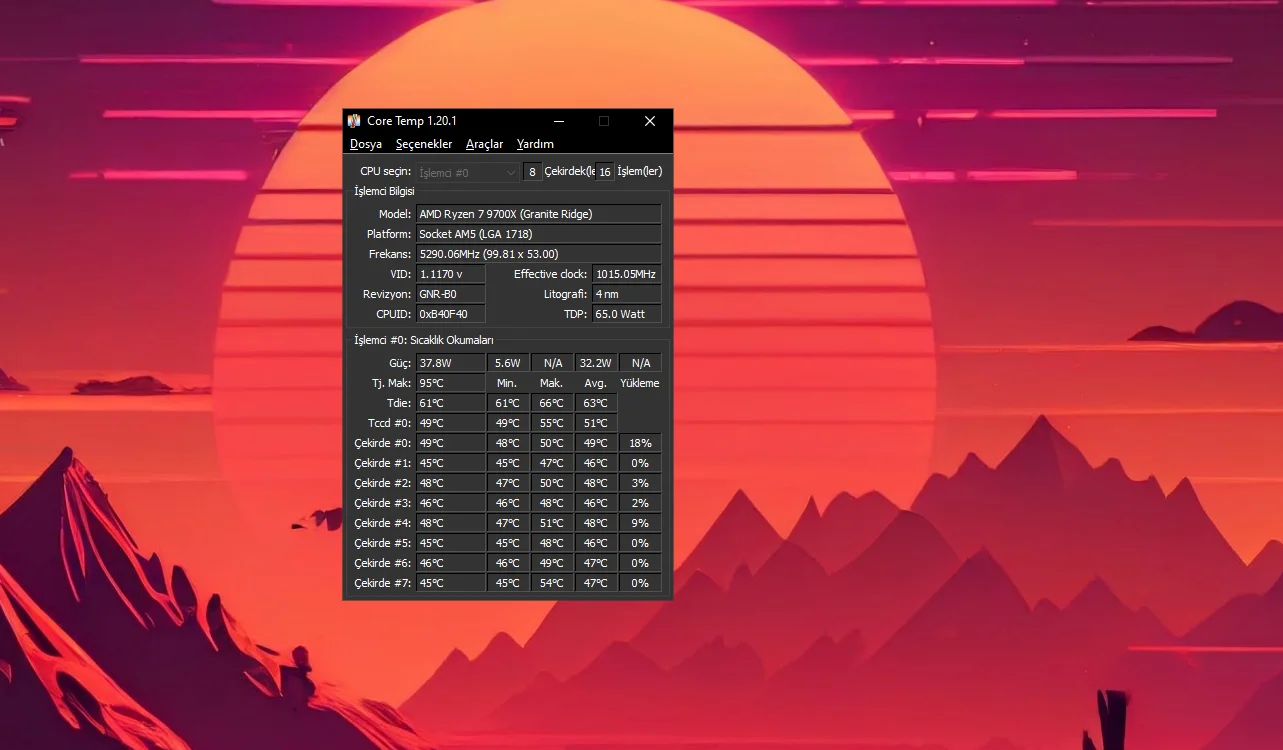Click the Çekirde #7 Avg. value 47°C
The height and width of the screenshot is (750, 1283).
[x=596, y=583]
